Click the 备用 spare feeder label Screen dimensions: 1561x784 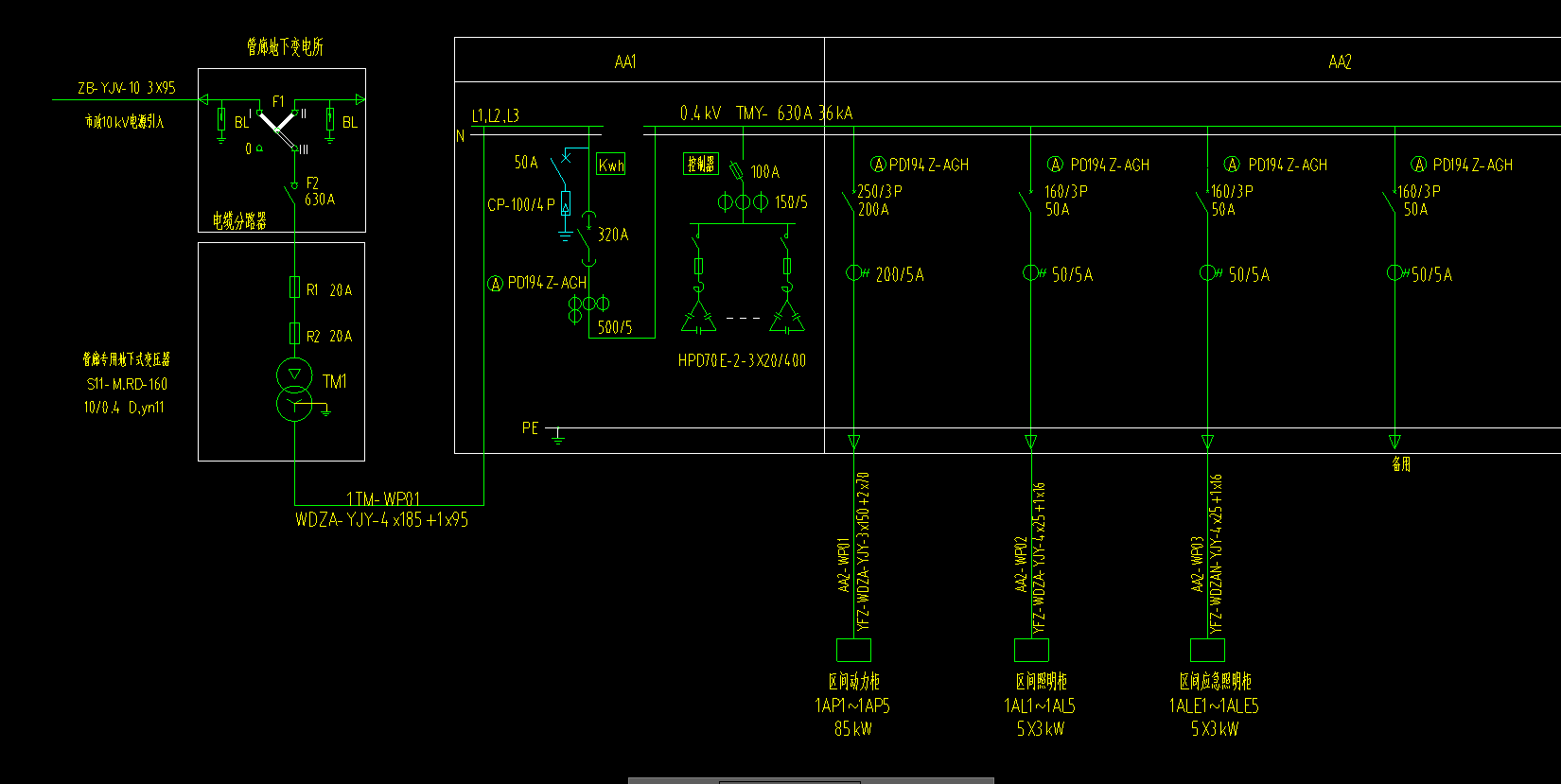1401,463
